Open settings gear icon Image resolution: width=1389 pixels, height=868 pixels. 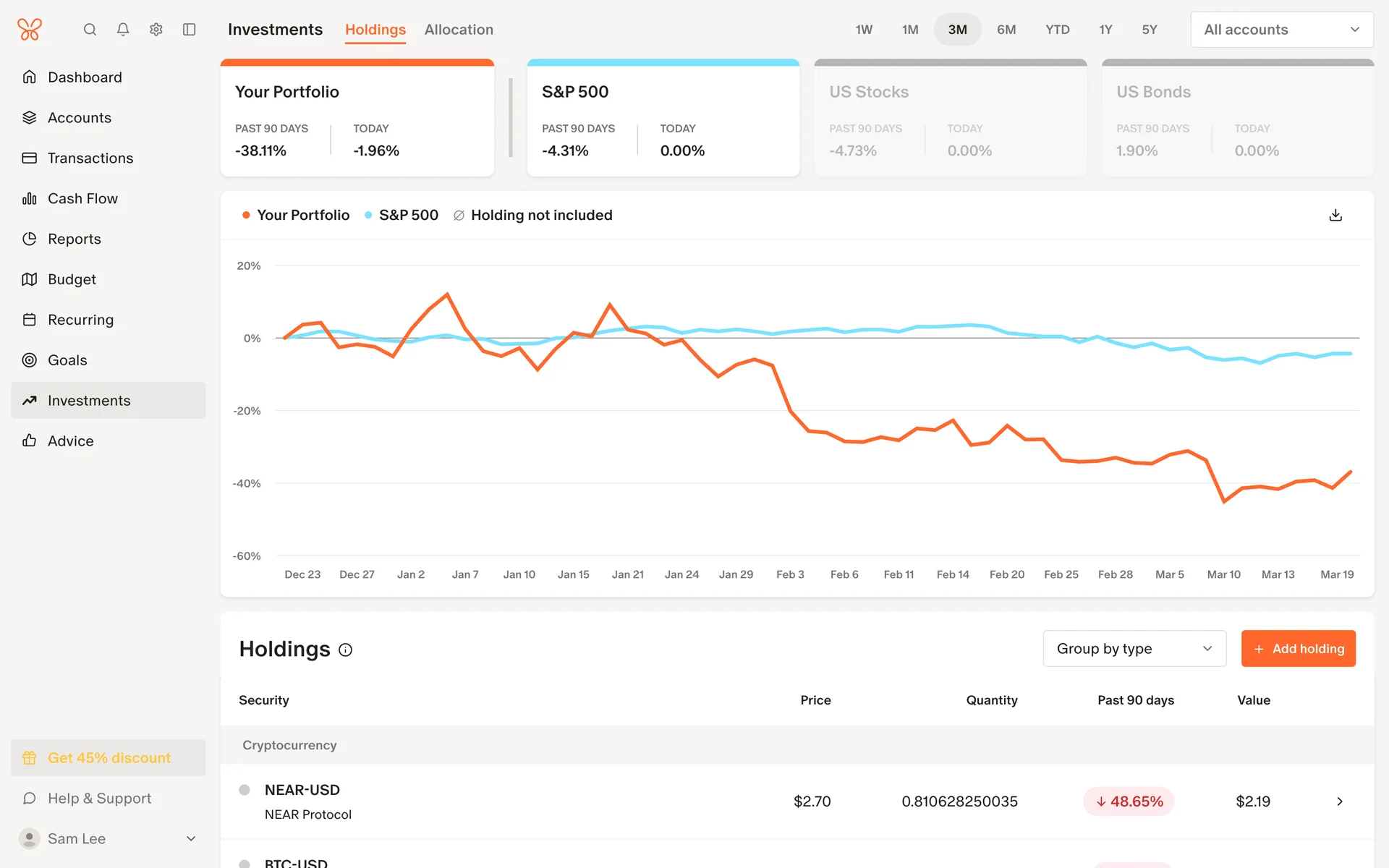point(156,30)
